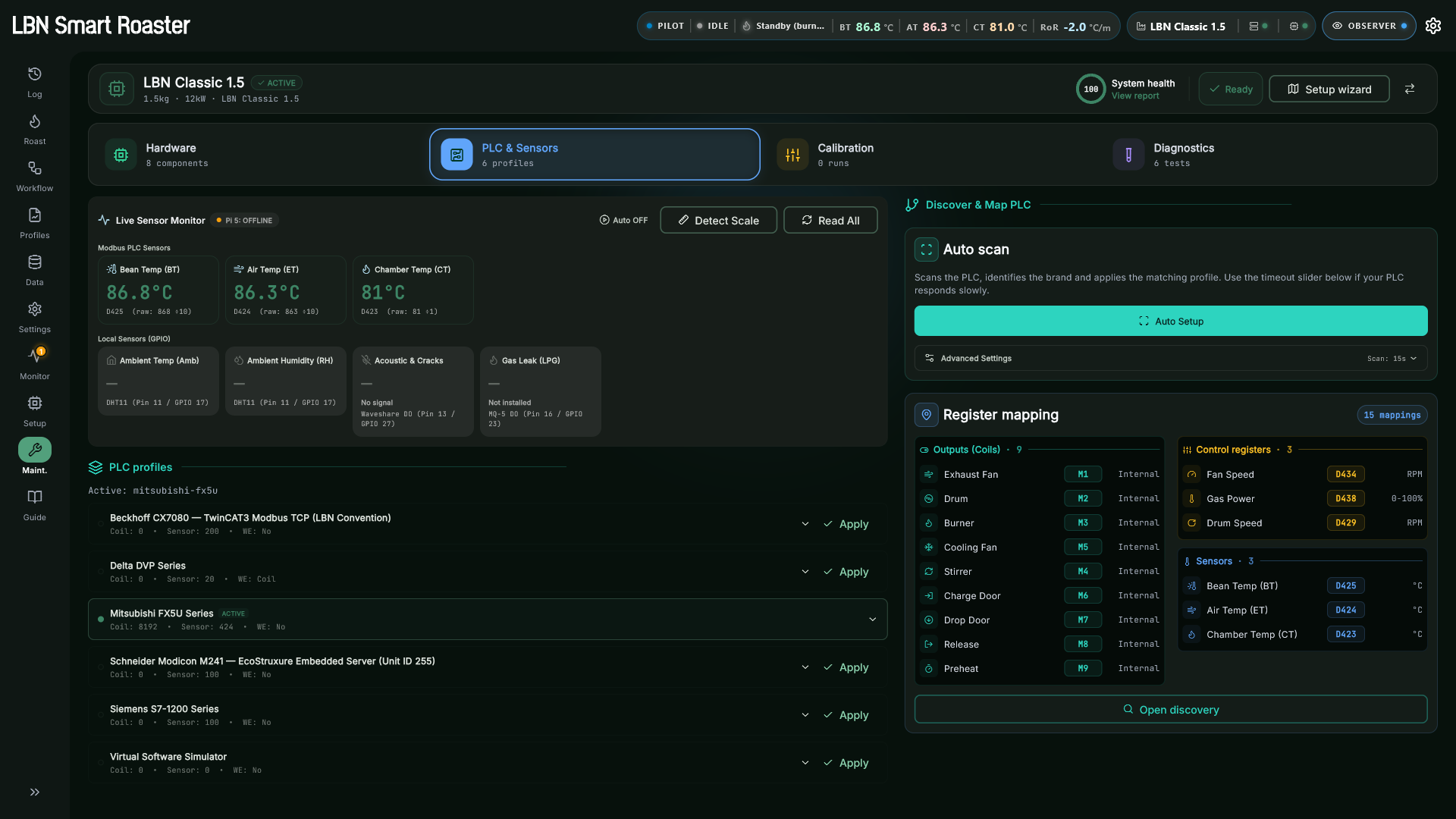Click the Gas Leak (LPG) sensor card
This screenshot has height=819, width=1456.
pos(541,392)
